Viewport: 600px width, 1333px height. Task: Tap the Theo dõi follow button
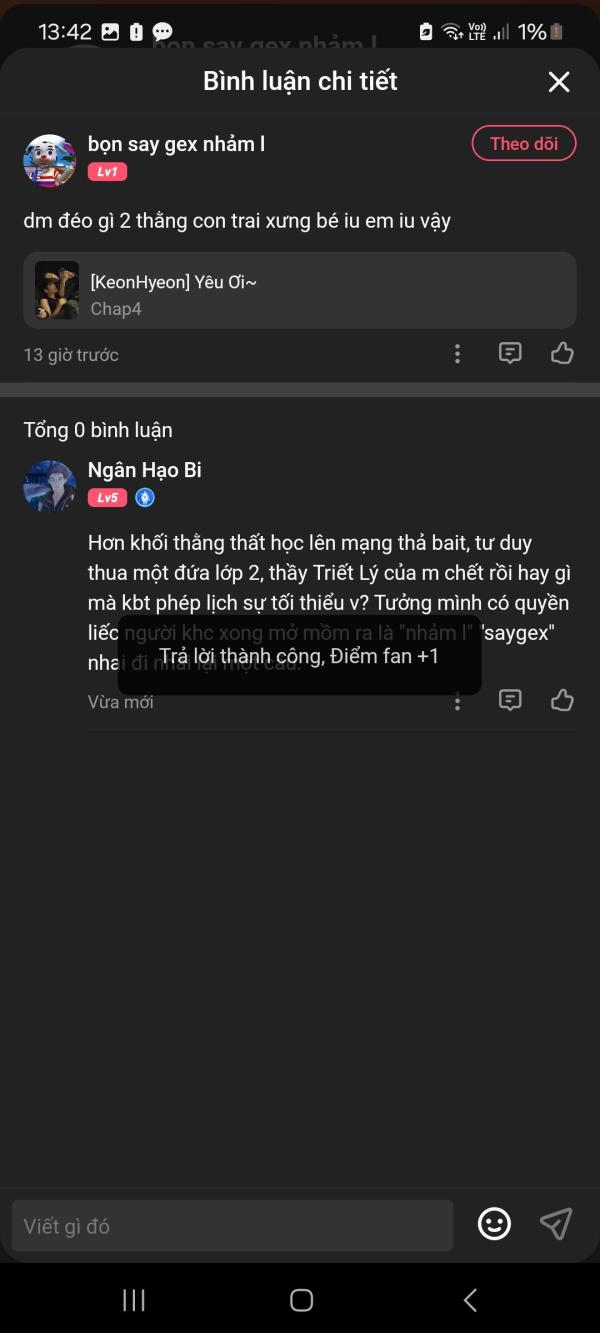[524, 144]
